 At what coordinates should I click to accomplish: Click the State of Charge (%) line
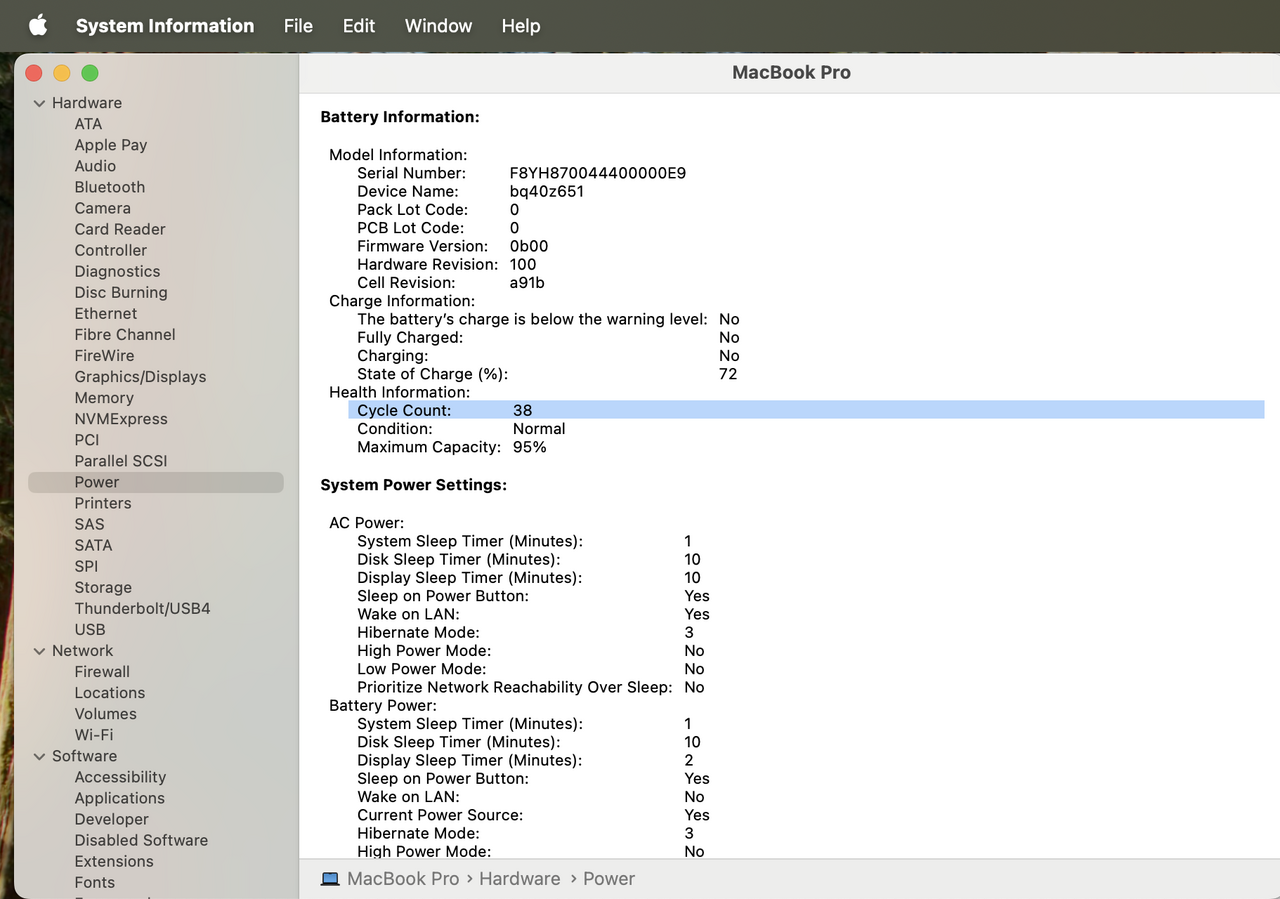(547, 374)
